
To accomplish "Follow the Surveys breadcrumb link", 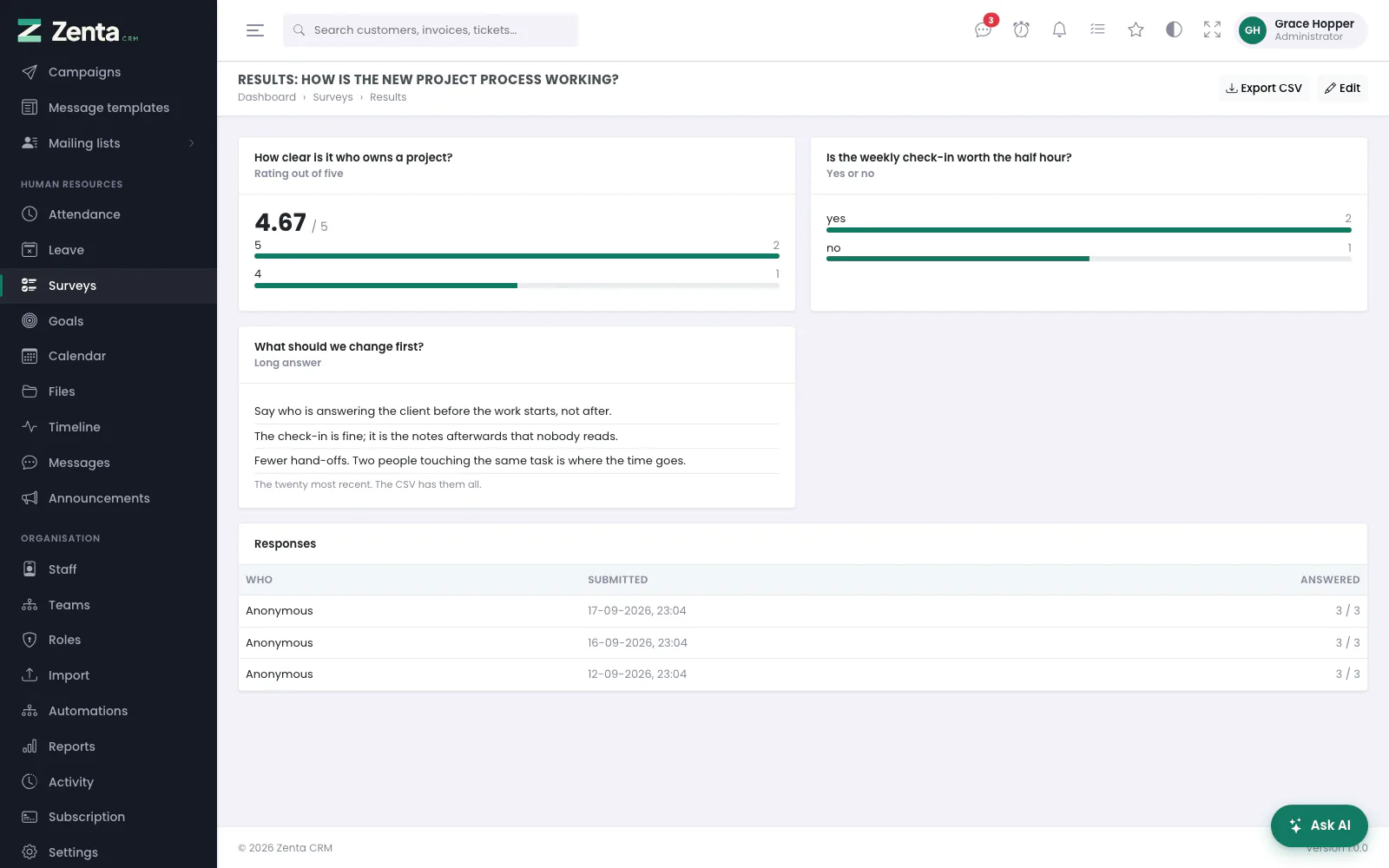I will [332, 97].
